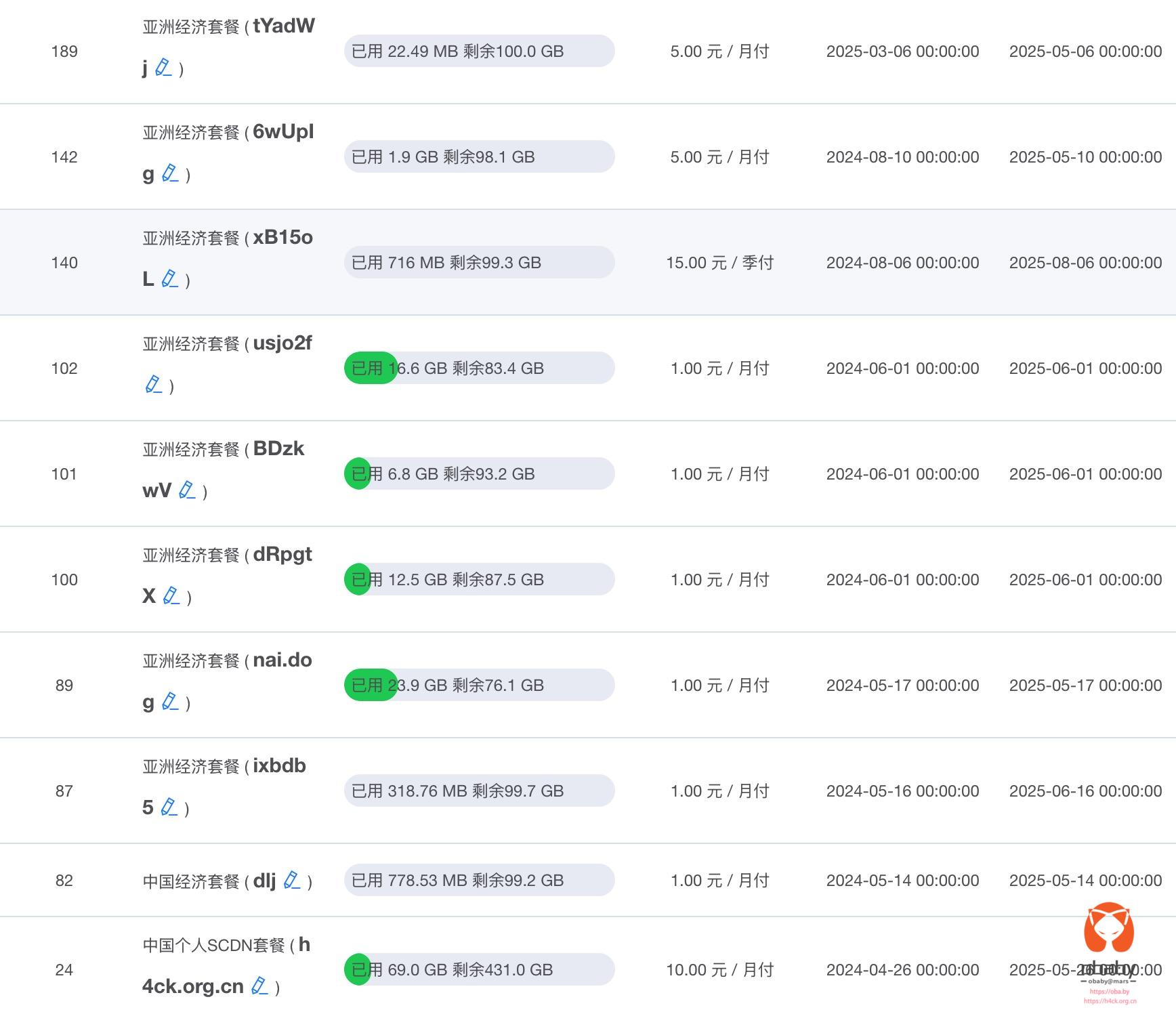1176x1012 pixels.
Task: Edit the nai.dog package remark
Action: pyautogui.click(x=170, y=701)
